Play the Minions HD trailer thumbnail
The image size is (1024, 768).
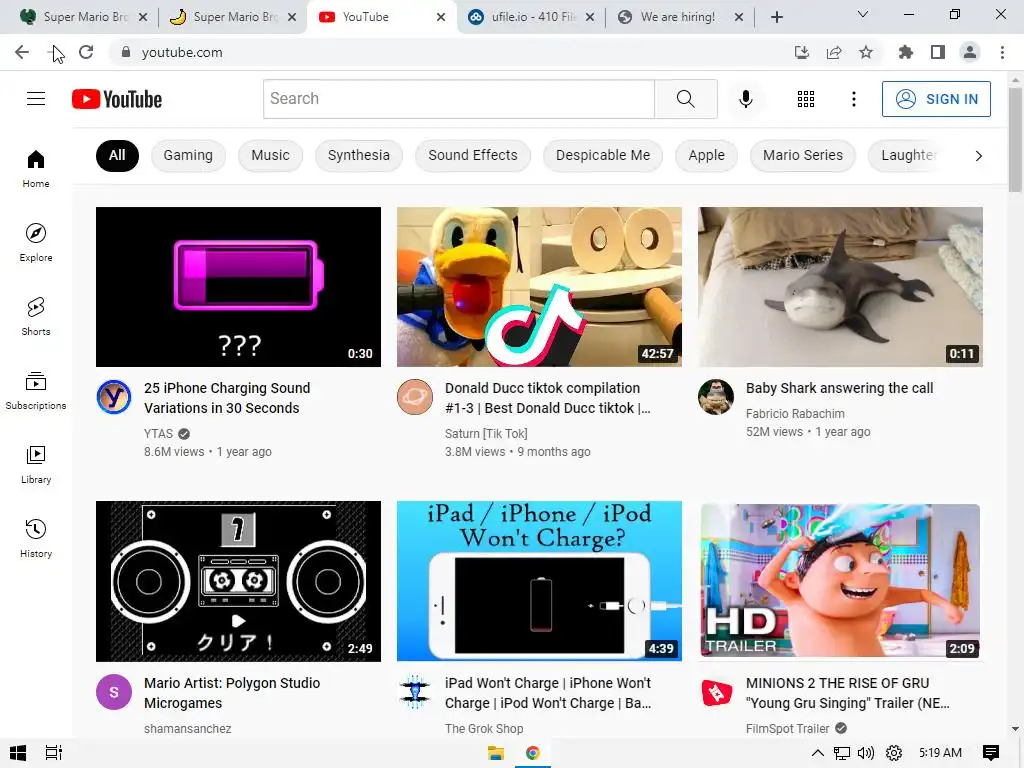tap(840, 581)
